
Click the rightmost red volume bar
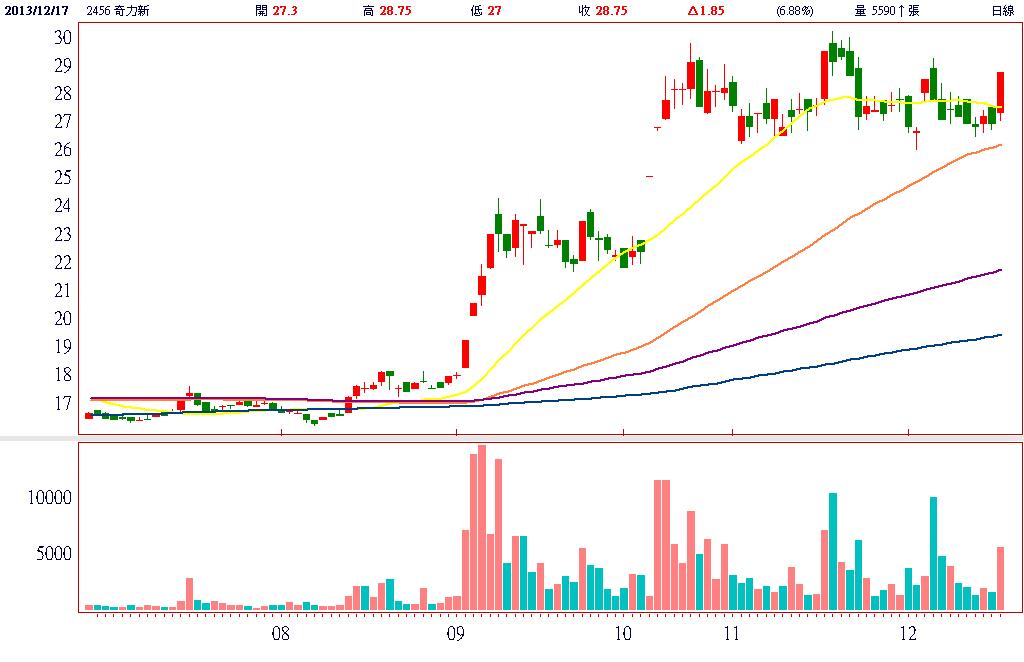pos(1000,578)
